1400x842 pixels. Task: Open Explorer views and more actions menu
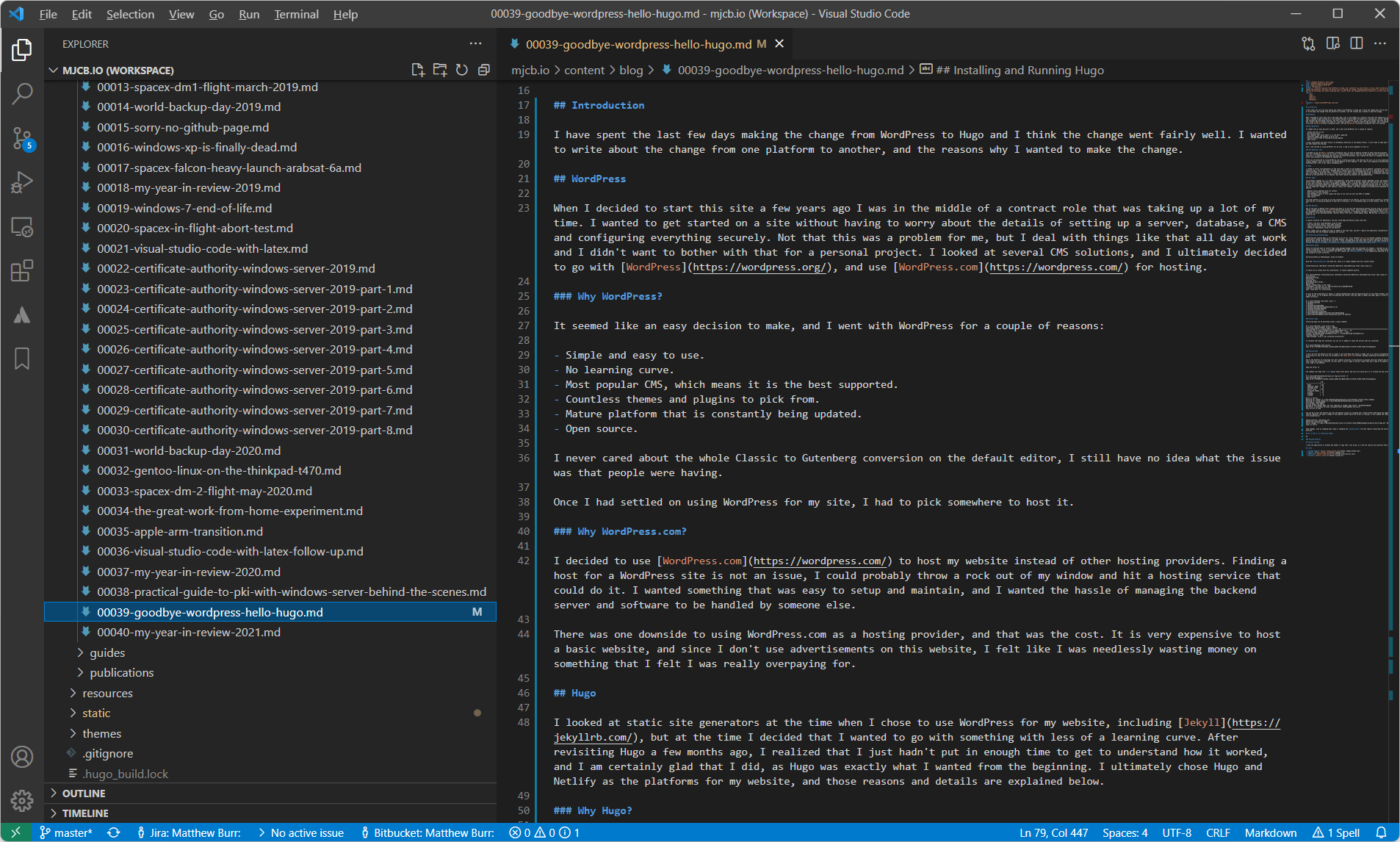(476, 44)
